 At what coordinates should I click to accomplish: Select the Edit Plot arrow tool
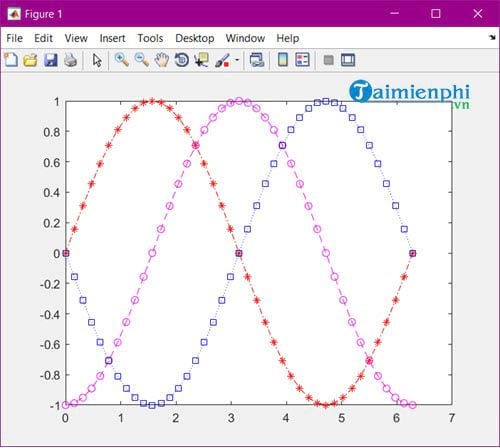(x=97, y=60)
